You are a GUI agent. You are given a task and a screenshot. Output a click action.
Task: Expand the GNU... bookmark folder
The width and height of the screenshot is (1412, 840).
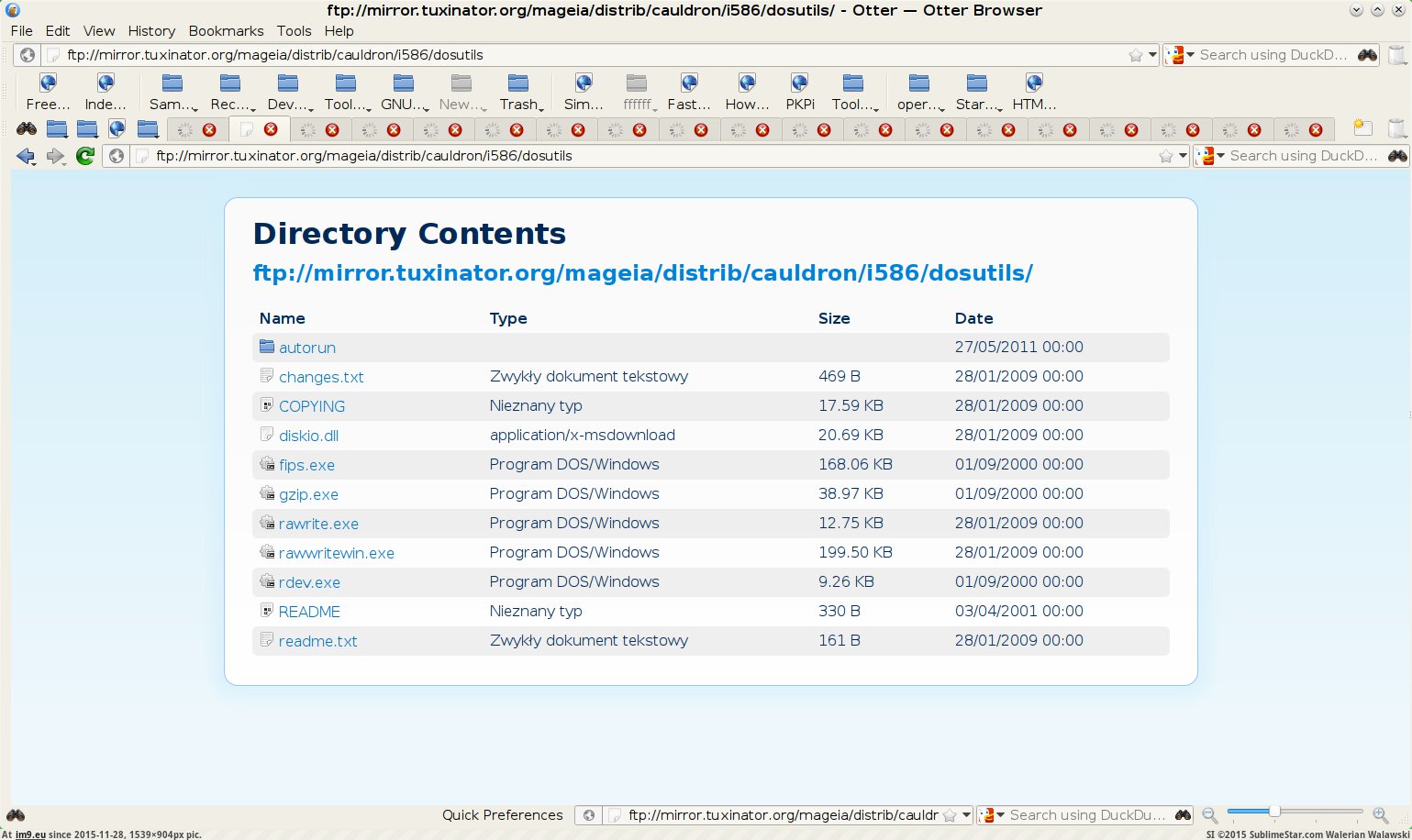404,93
